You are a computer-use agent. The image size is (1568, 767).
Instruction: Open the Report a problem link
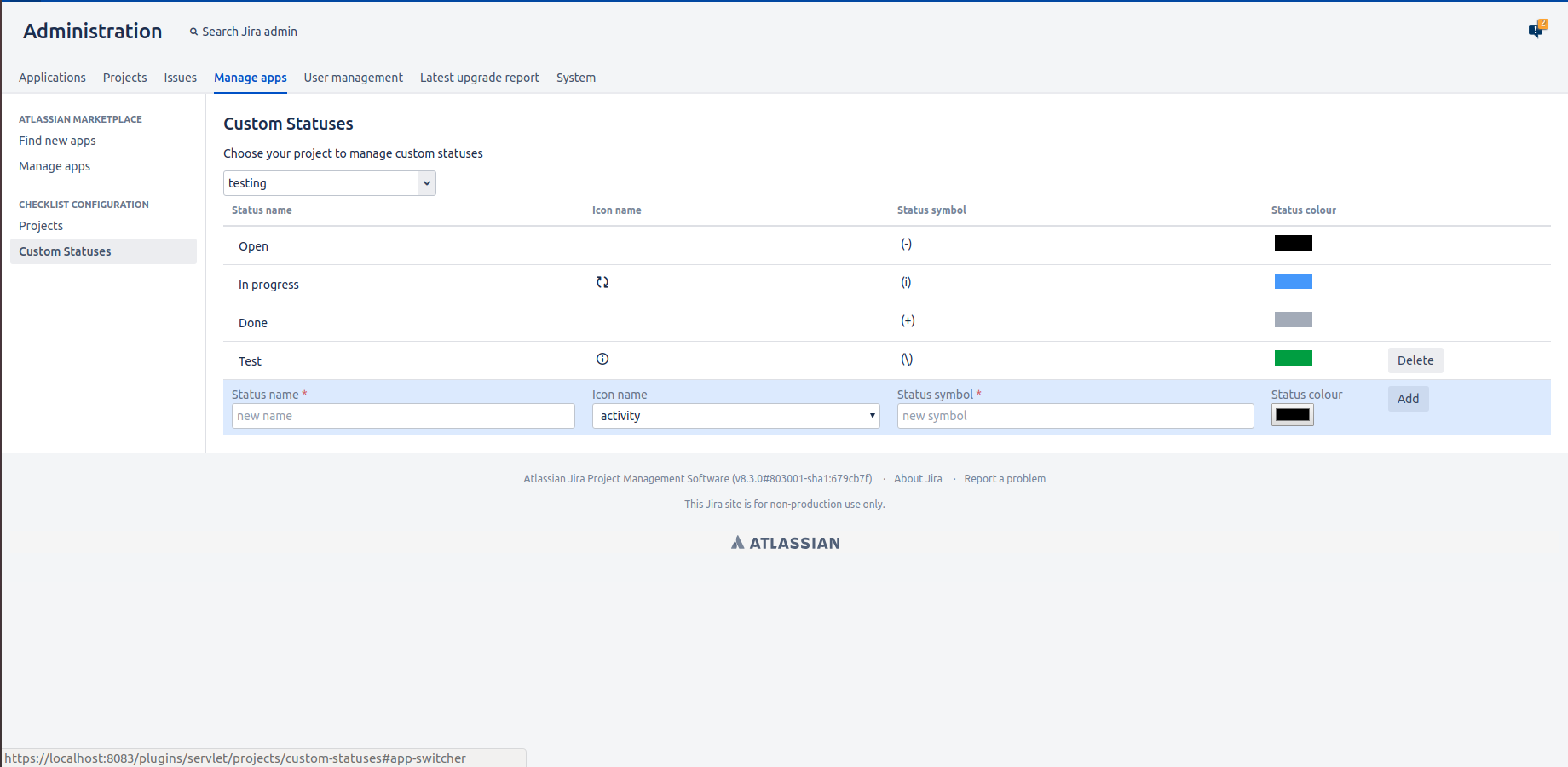[1005, 478]
